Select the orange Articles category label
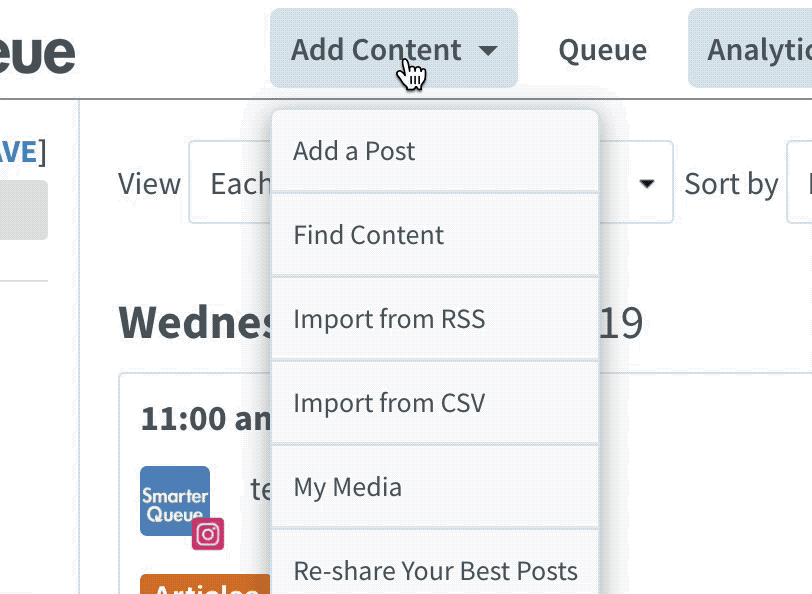The height and width of the screenshot is (594, 812). [x=206, y=584]
